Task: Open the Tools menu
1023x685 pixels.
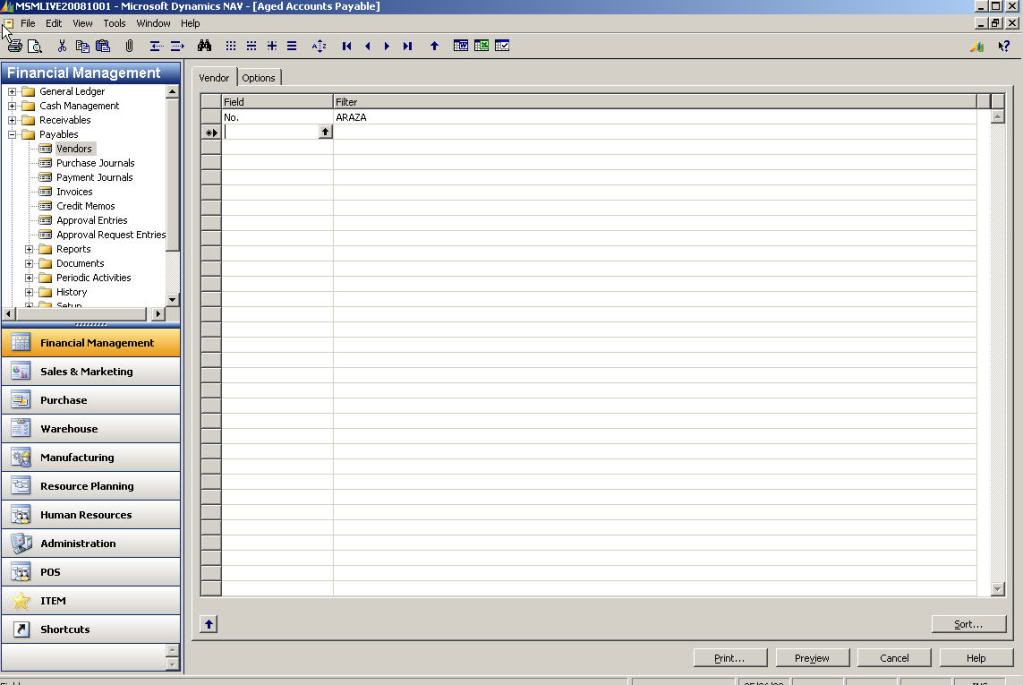Action: (114, 23)
